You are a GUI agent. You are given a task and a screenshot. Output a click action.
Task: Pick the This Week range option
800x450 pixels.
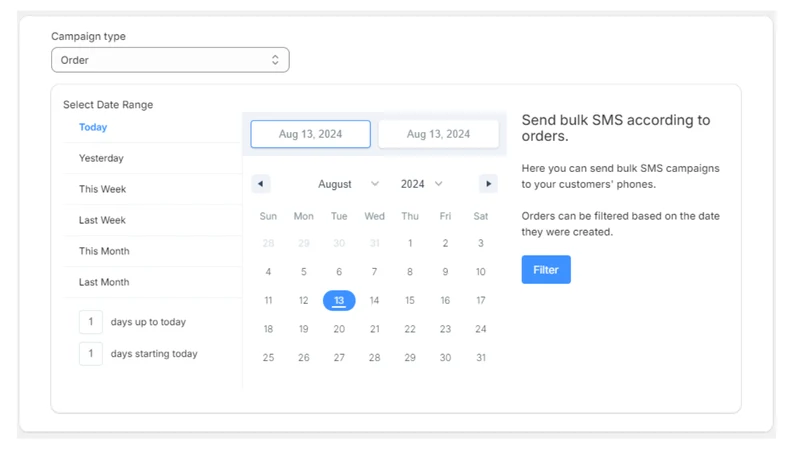tap(152, 189)
